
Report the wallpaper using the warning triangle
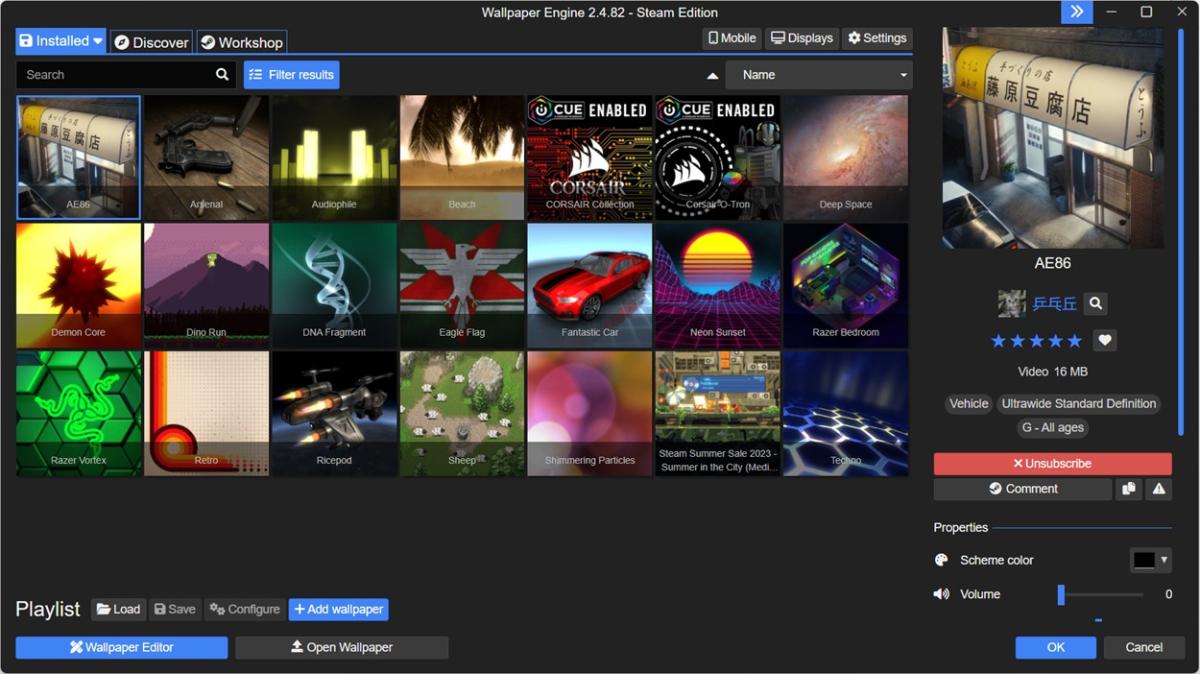pyautogui.click(x=1160, y=488)
